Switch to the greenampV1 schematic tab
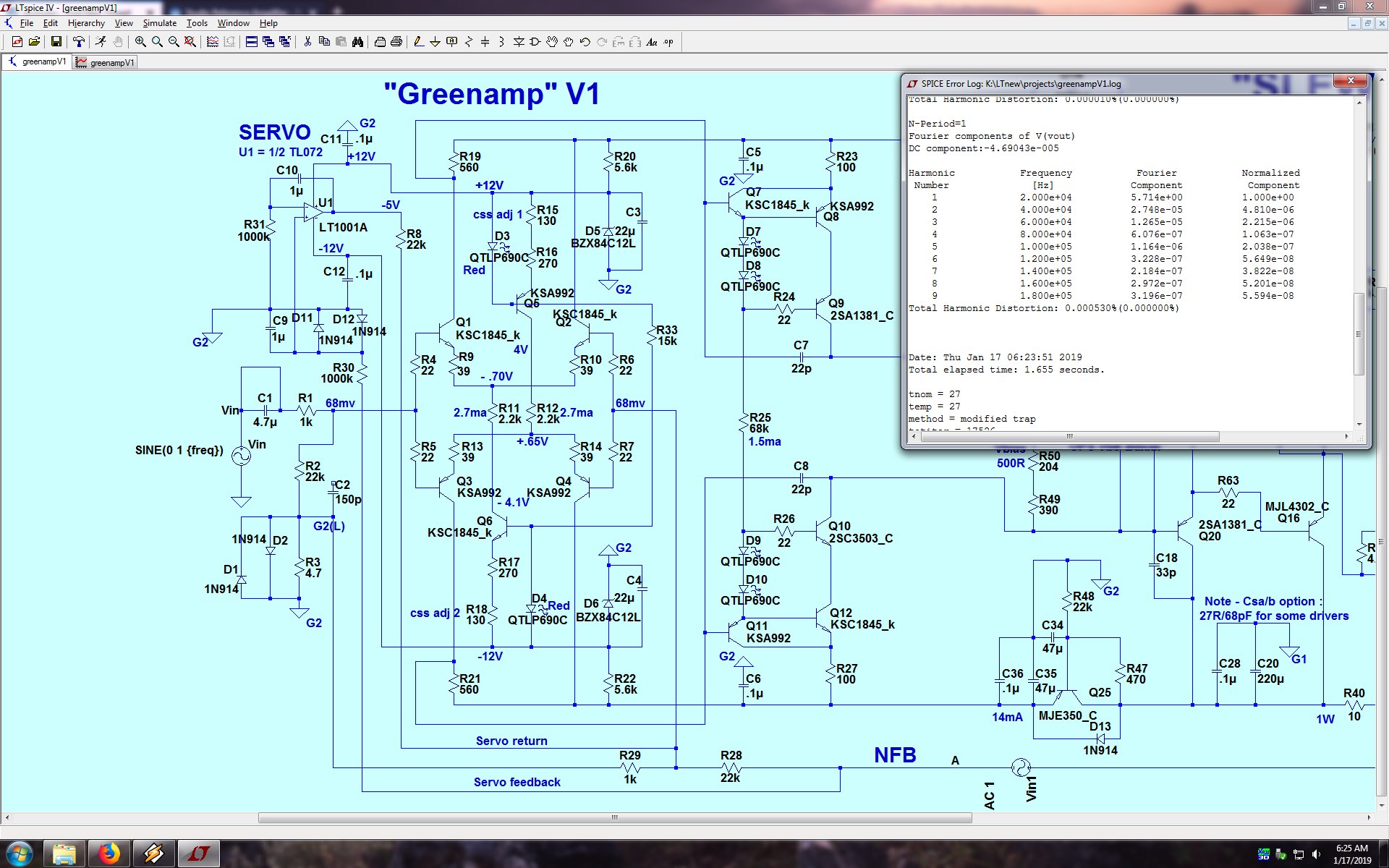This screenshot has height=868, width=1389. (37, 62)
